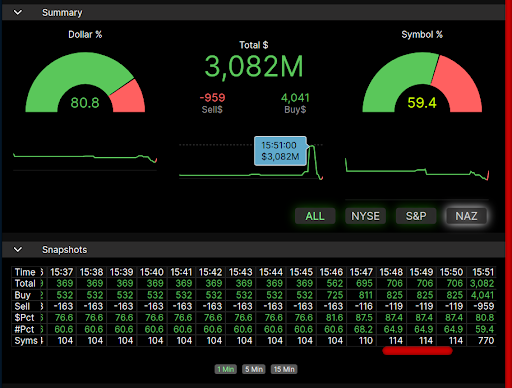Switch snapshots to 5 Min interval

[254, 369]
